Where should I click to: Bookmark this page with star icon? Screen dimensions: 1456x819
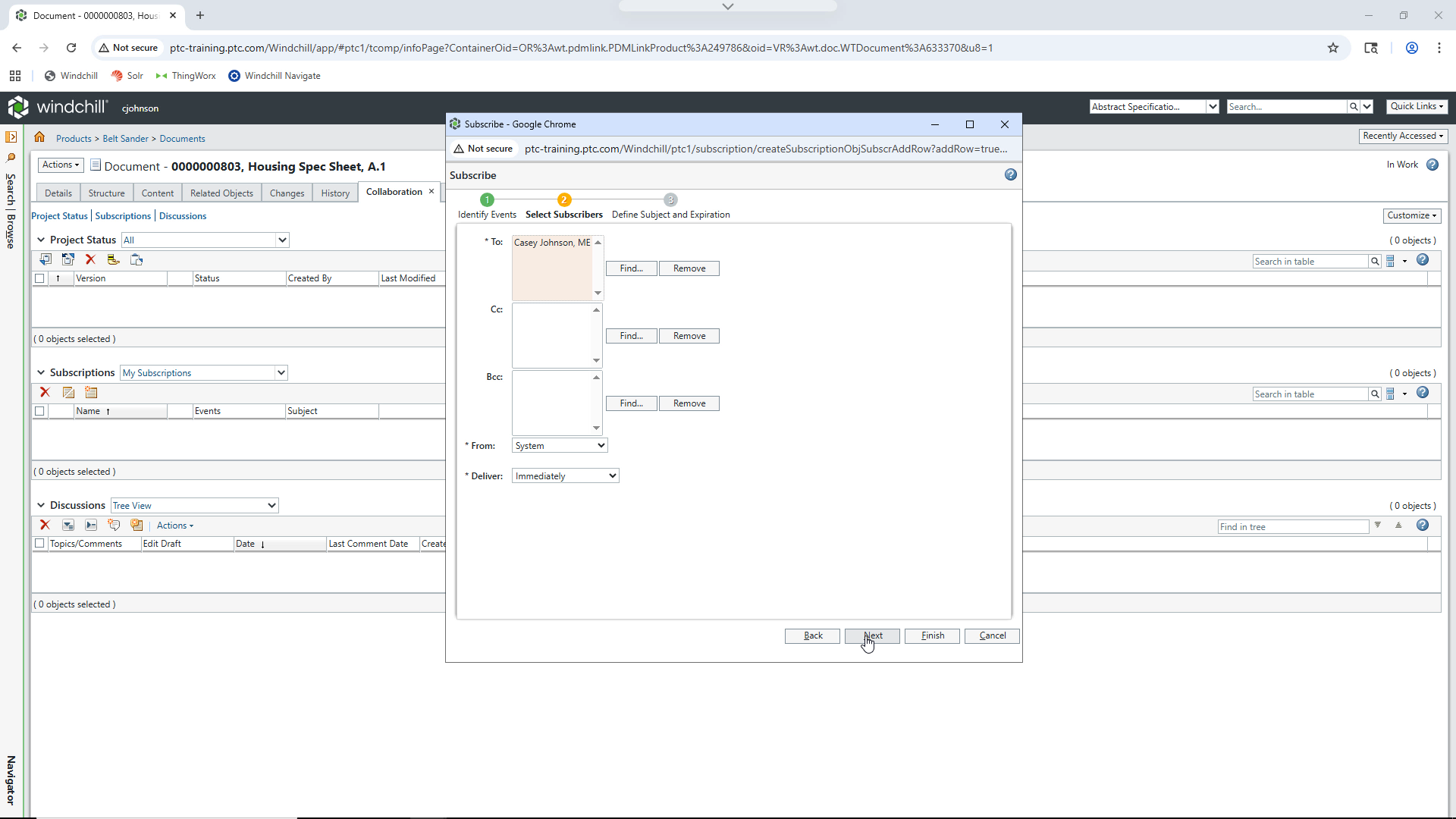pos(1333,48)
